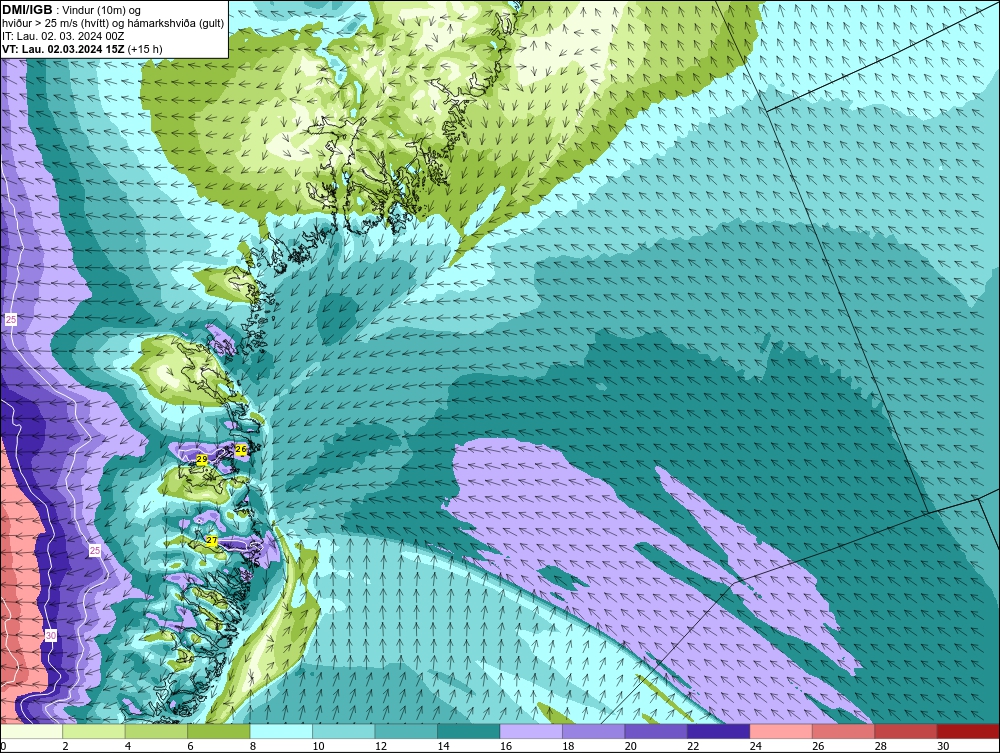Click the legend scale value 24
Viewport: 1000px width, 753px height.
(x=756, y=746)
